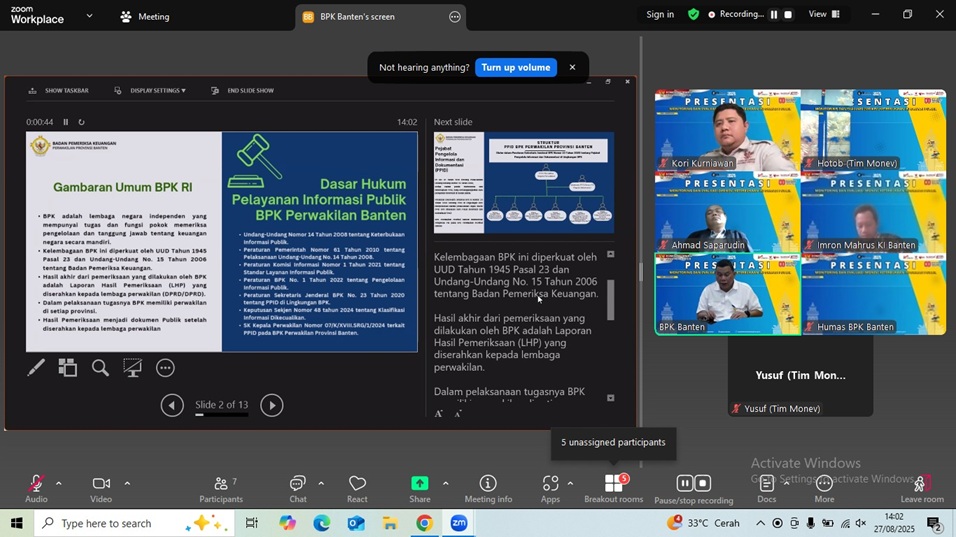Open the Zoom Workplace dropdown menu

89,16
